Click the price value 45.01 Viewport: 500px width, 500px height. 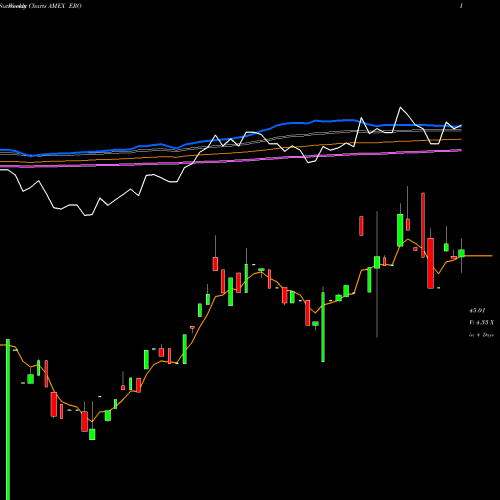[x=477, y=311]
